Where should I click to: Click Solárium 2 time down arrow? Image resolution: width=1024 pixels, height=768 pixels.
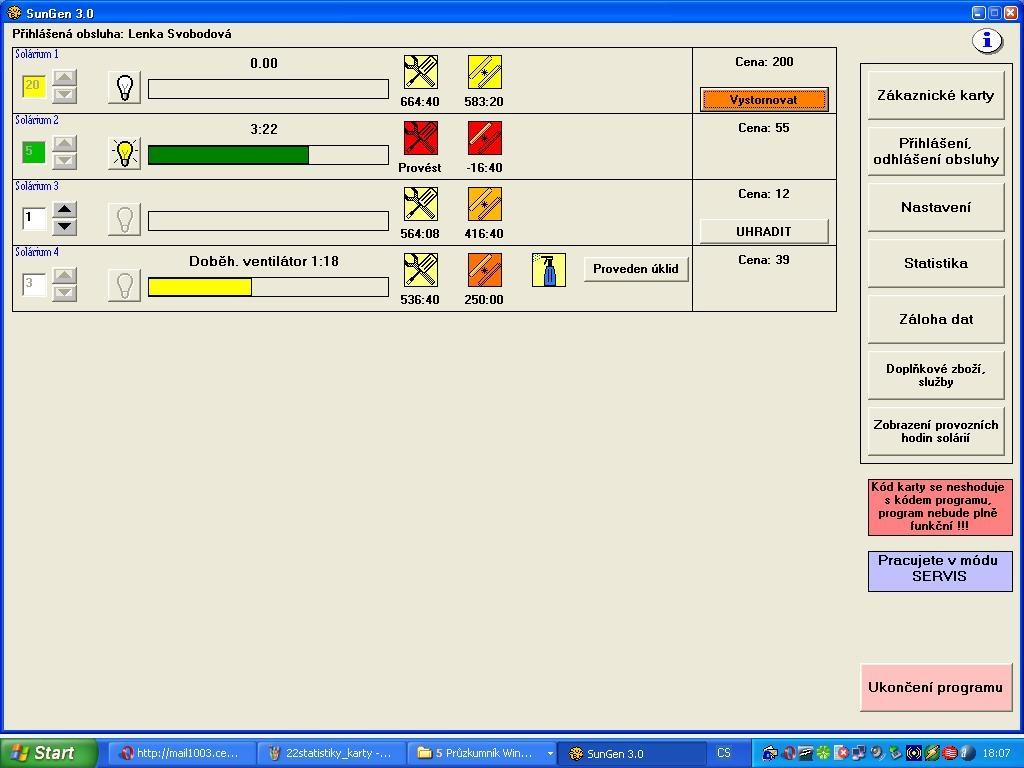pos(64,161)
